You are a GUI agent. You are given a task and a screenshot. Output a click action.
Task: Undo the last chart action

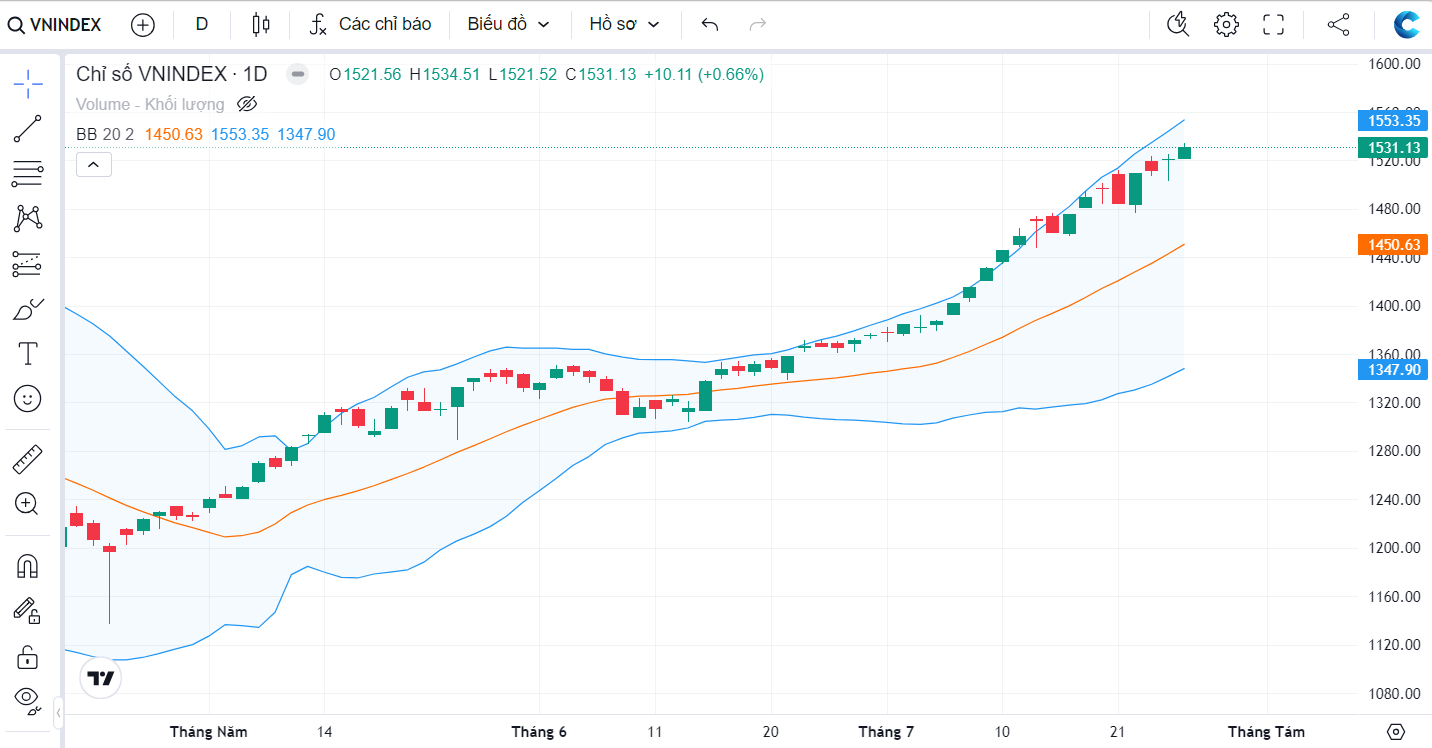[710, 24]
